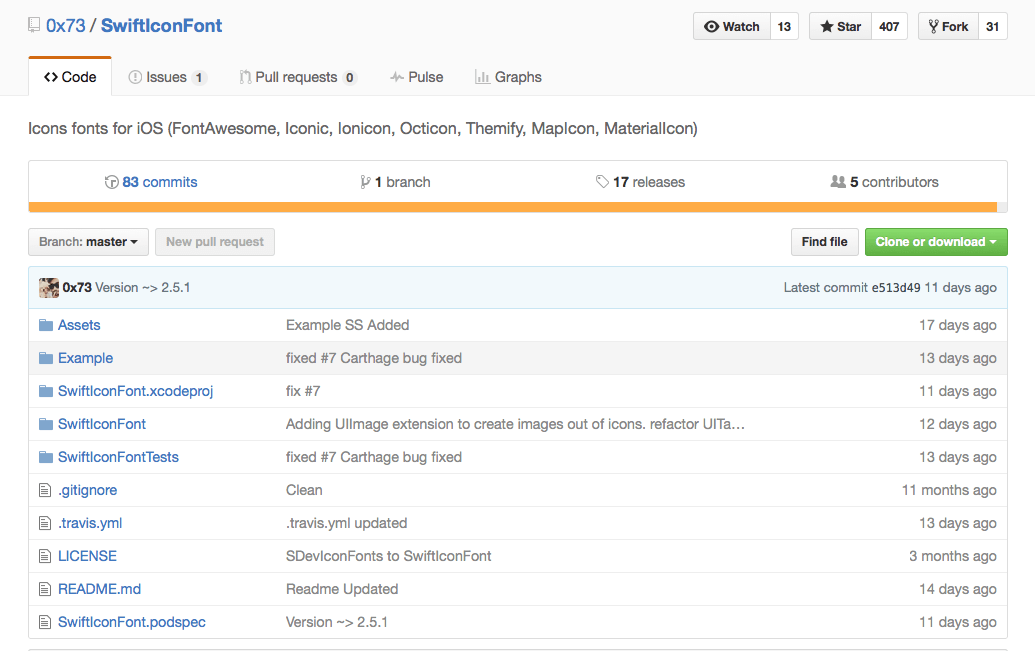1035x651 pixels.
Task: Click the 0x73 avatar in latest commit row
Action: click(x=48, y=288)
